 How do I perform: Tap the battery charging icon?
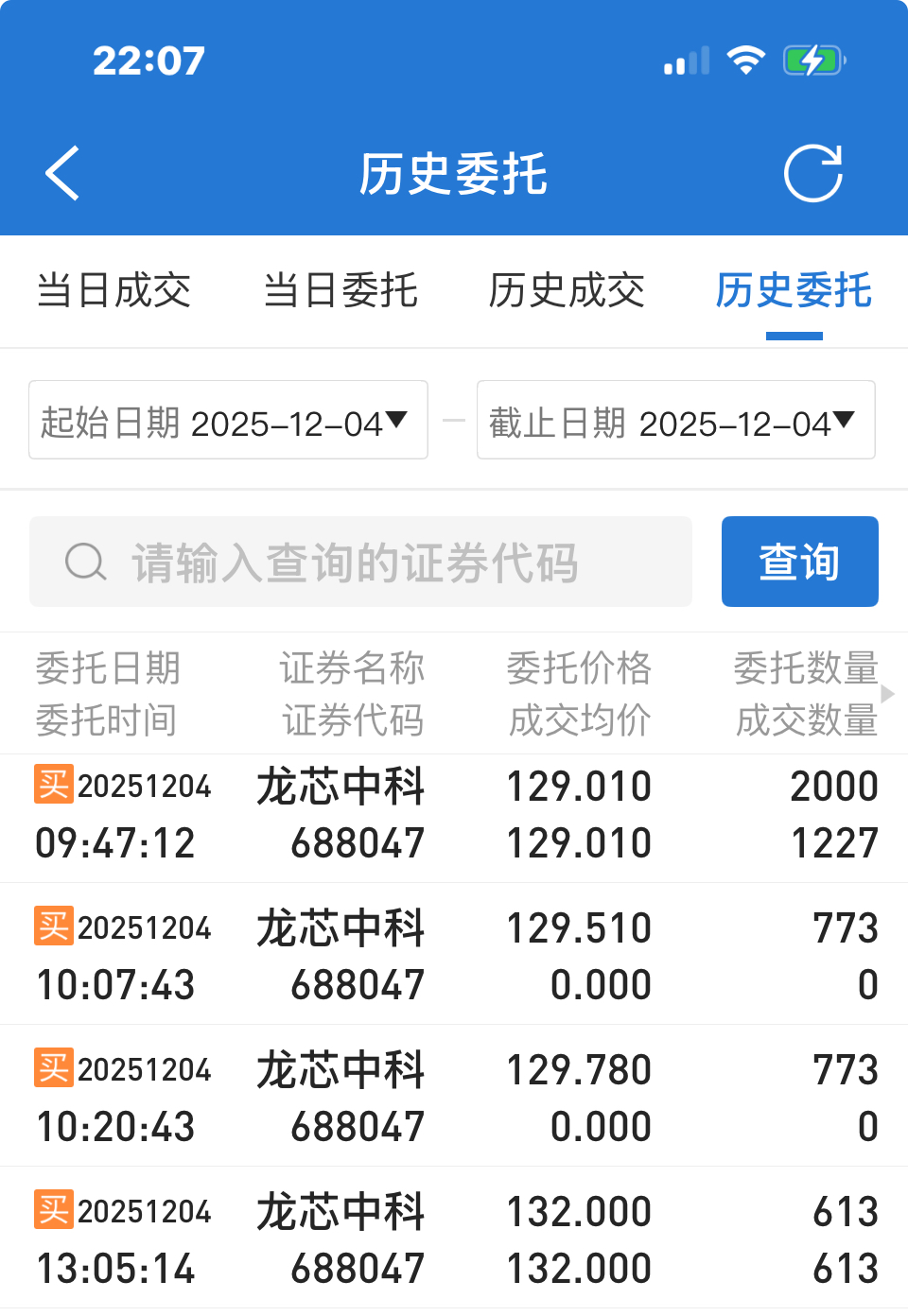[814, 61]
